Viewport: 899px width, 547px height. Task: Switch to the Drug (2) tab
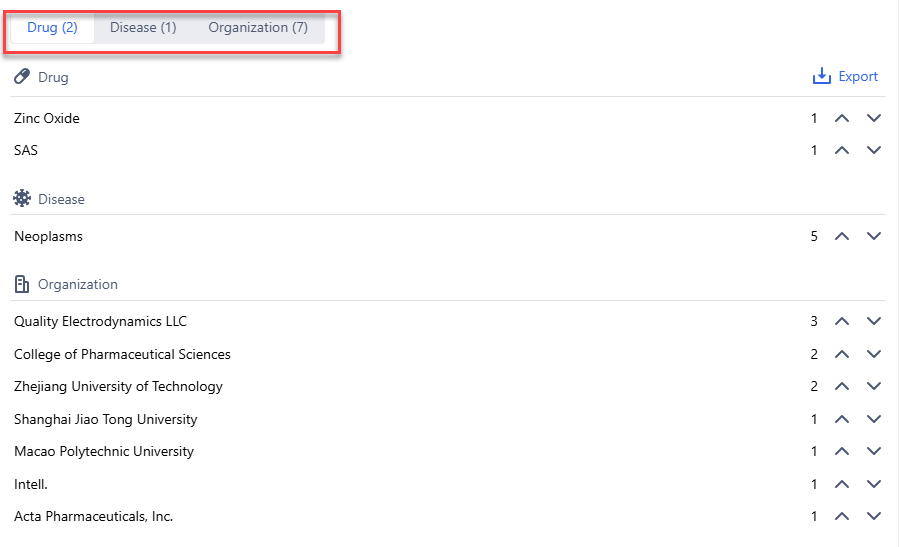point(52,28)
